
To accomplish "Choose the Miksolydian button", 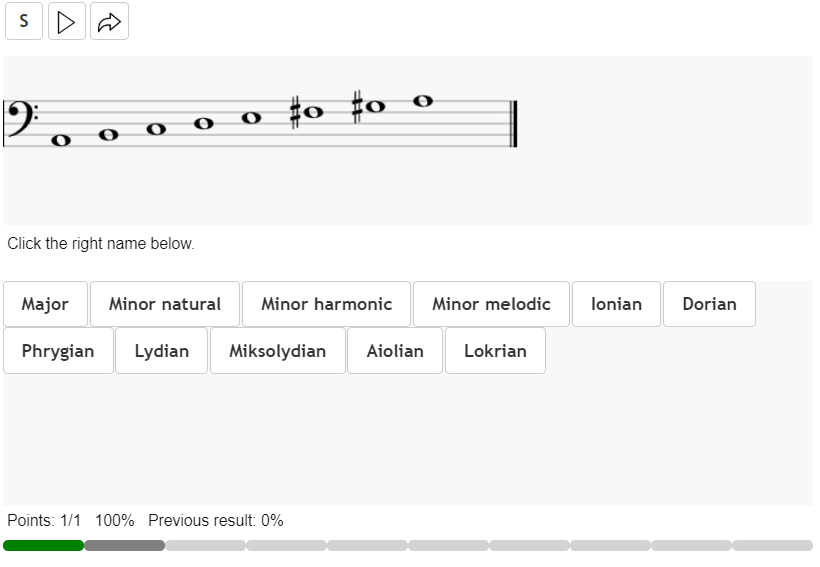I will [x=277, y=351].
